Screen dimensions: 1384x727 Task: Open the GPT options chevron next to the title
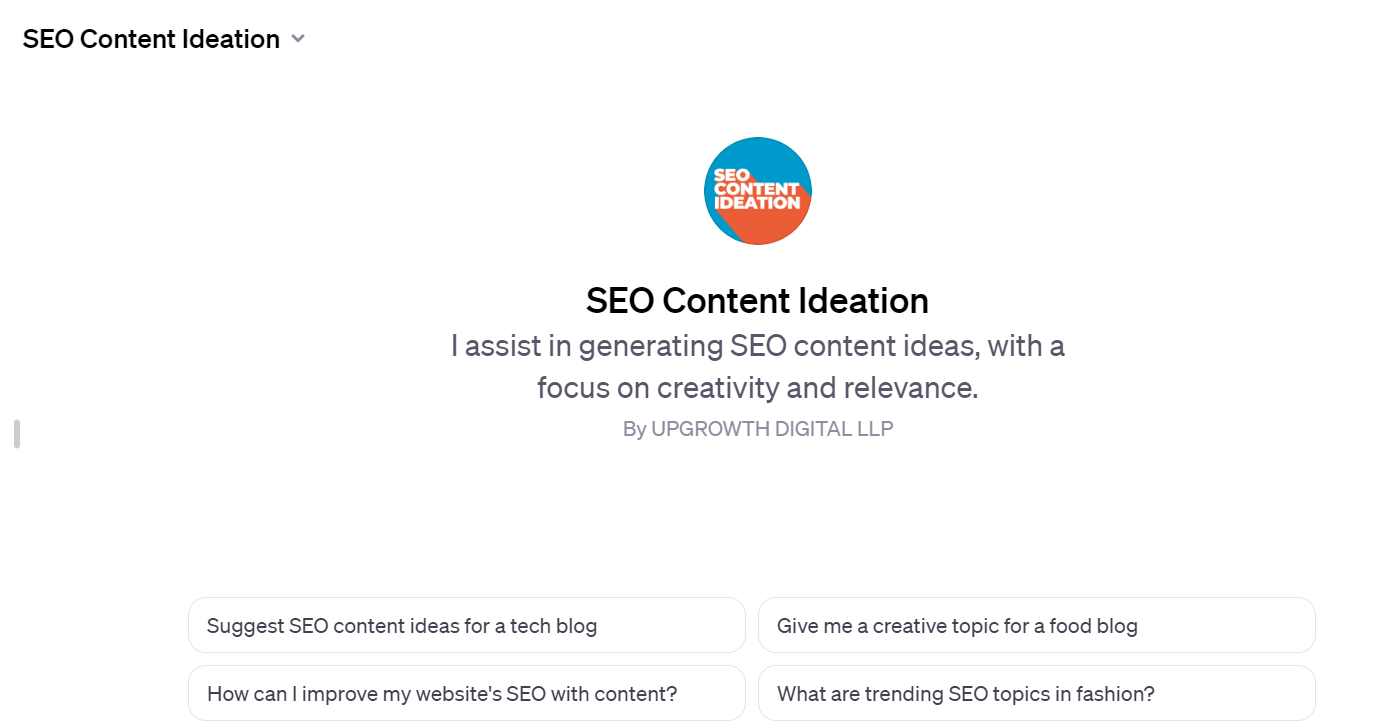coord(297,38)
